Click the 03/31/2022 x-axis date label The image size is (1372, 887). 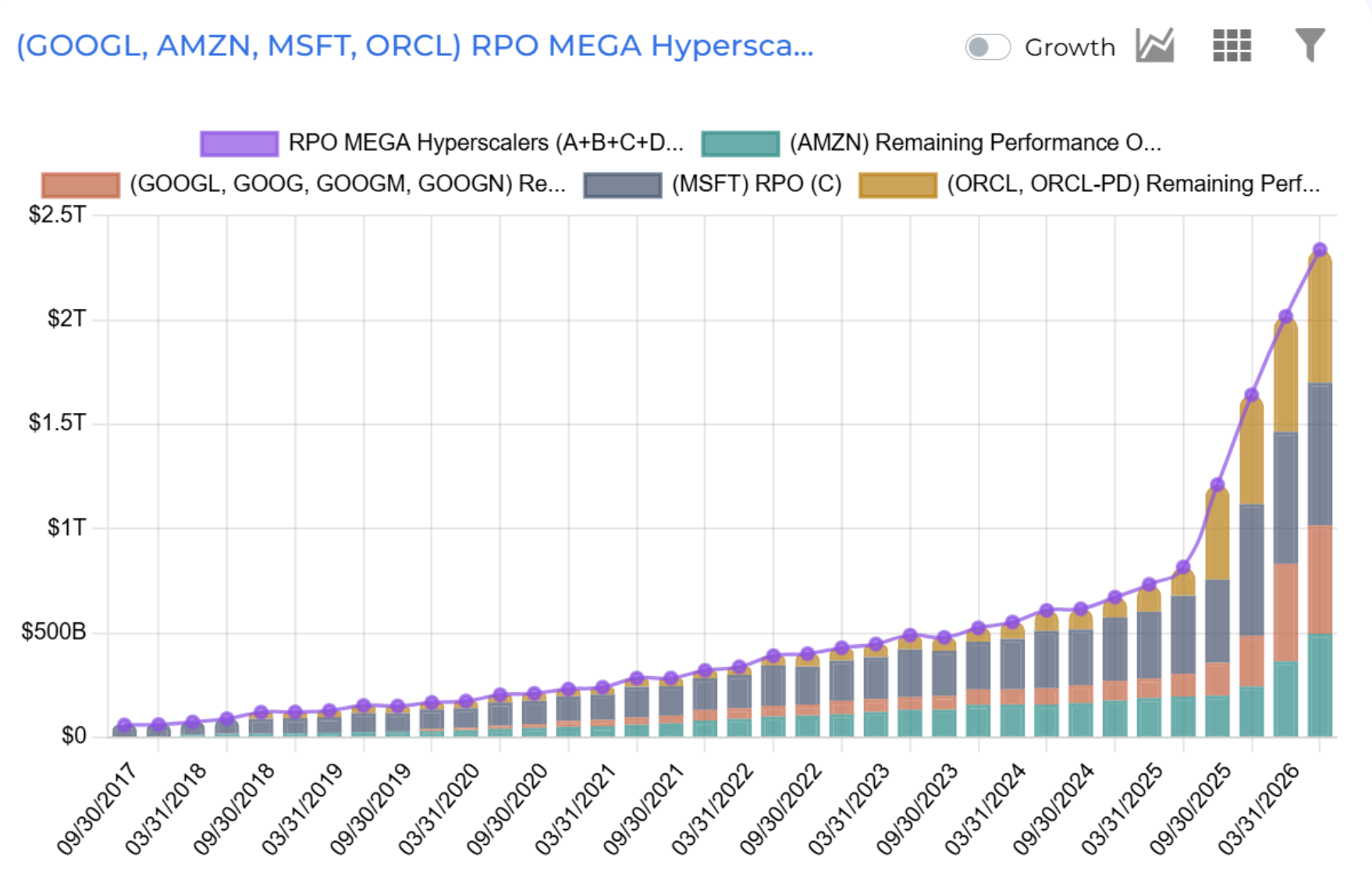tap(712, 809)
